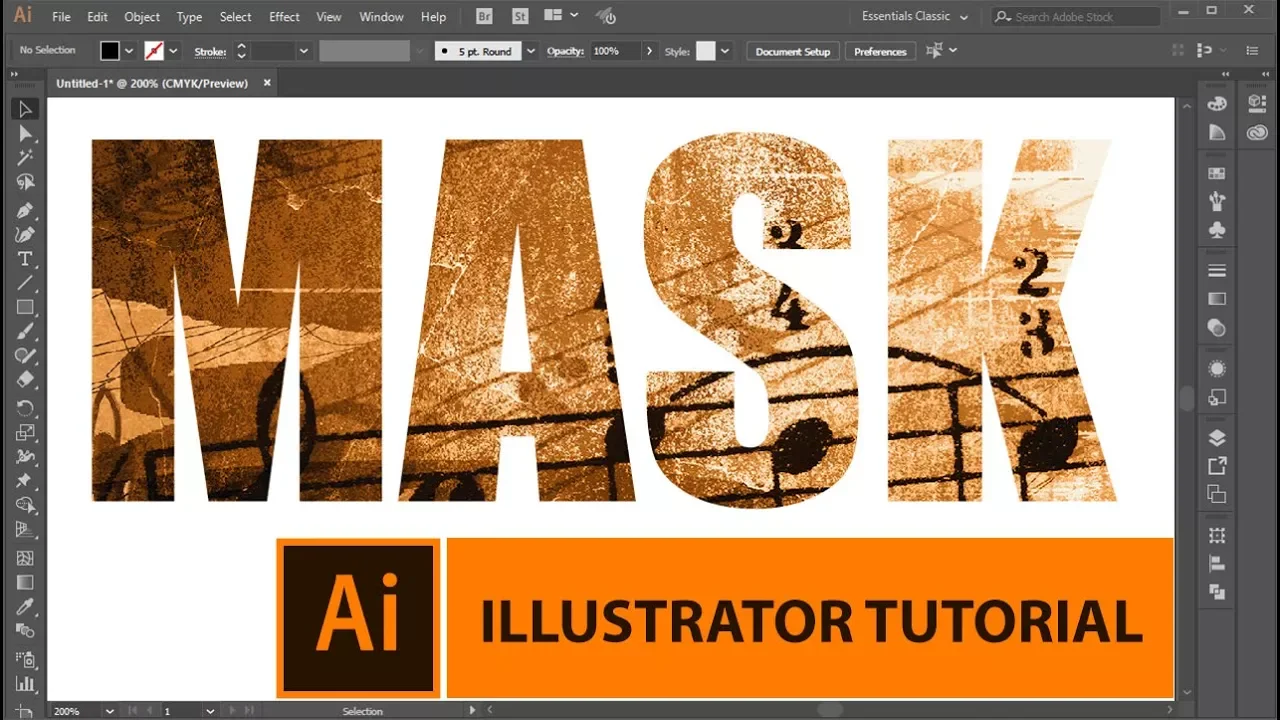Open Adobe Bridge via Br icon

tap(484, 16)
